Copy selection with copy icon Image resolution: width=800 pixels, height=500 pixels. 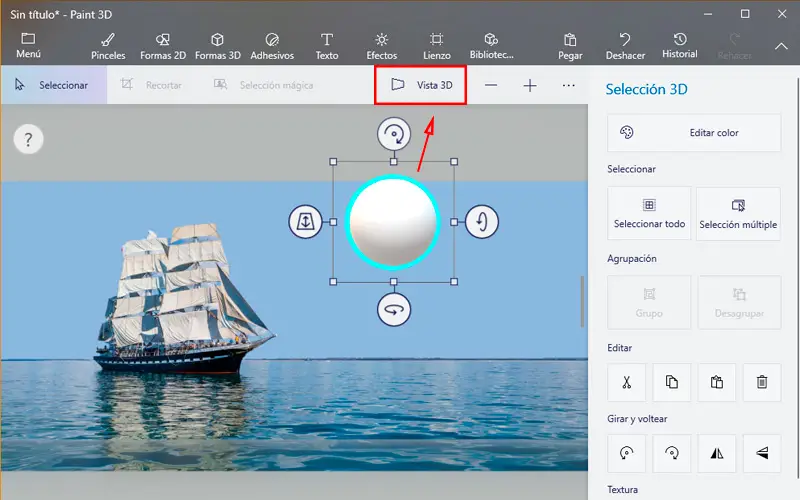click(x=671, y=382)
